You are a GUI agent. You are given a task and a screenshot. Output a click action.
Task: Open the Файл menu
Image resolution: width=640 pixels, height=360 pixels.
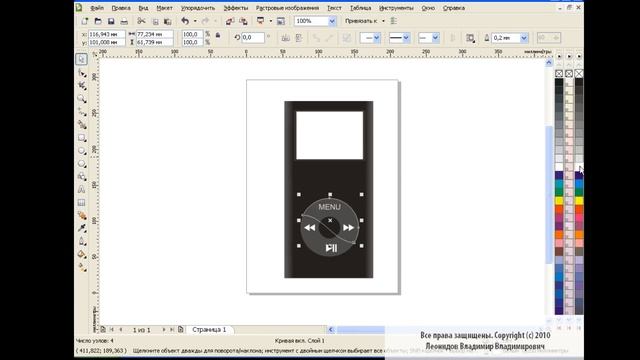point(97,8)
